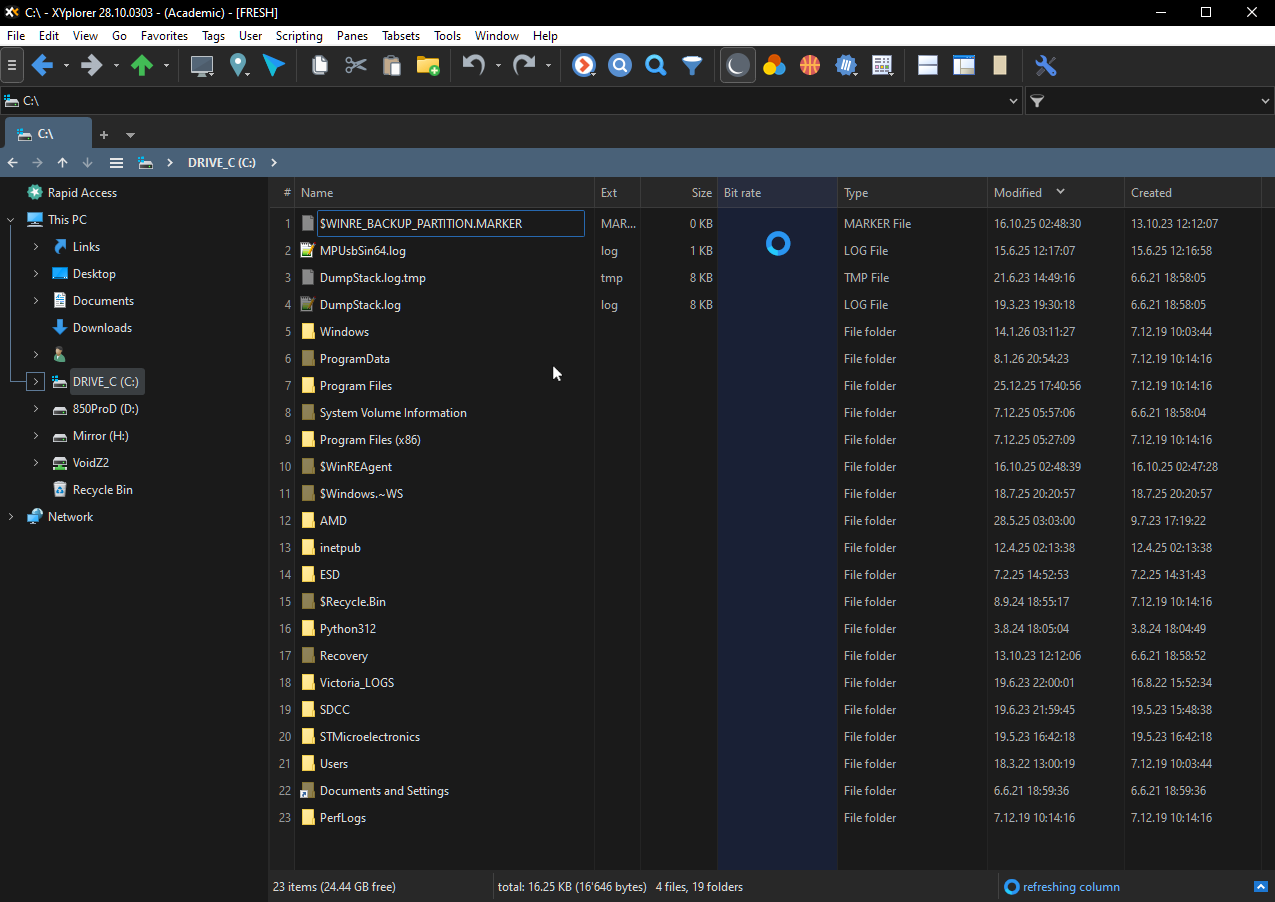The width and height of the screenshot is (1275, 902).
Task: Click the green Up arrow icon
Action: [x=142, y=66]
